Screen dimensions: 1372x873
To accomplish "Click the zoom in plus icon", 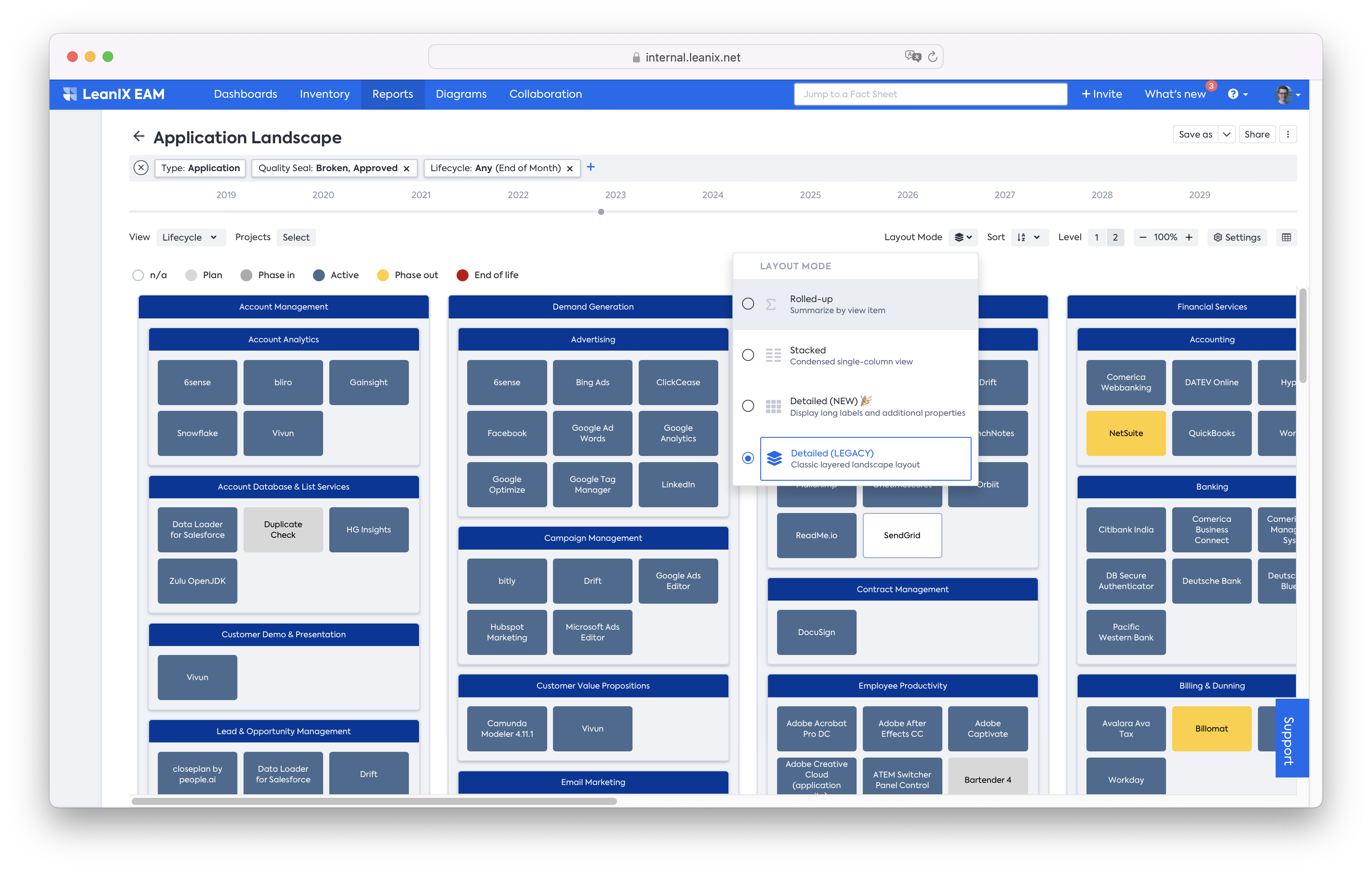I will pyautogui.click(x=1189, y=237).
